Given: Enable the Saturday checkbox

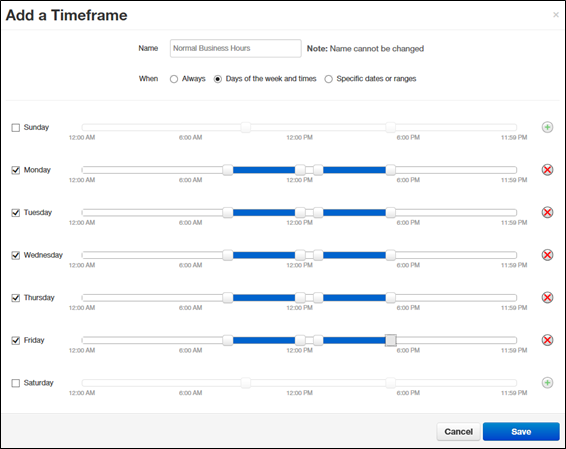Looking at the screenshot, I should [16, 383].
